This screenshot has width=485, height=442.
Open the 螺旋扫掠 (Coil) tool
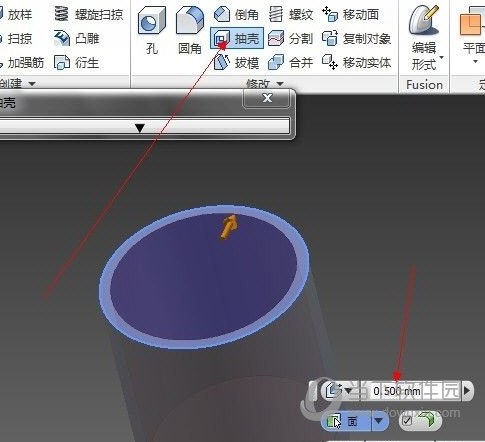pos(88,14)
